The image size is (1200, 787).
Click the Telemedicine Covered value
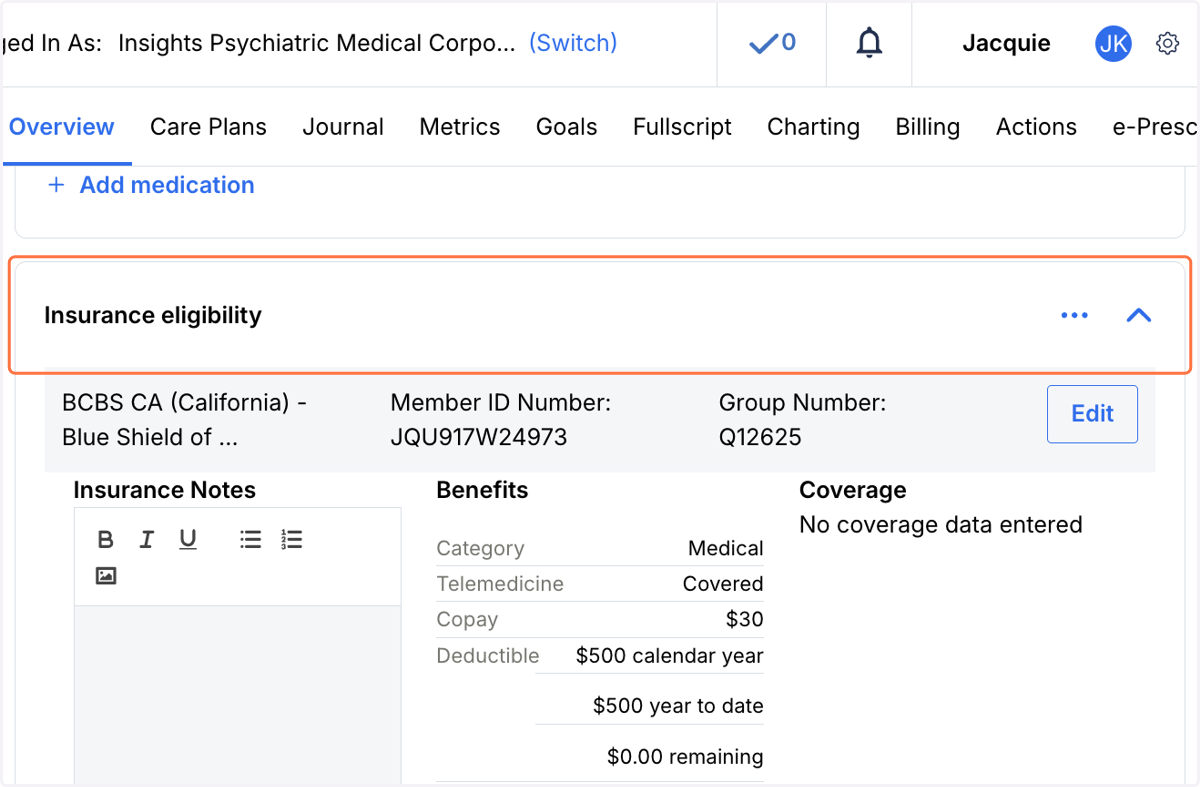723,584
